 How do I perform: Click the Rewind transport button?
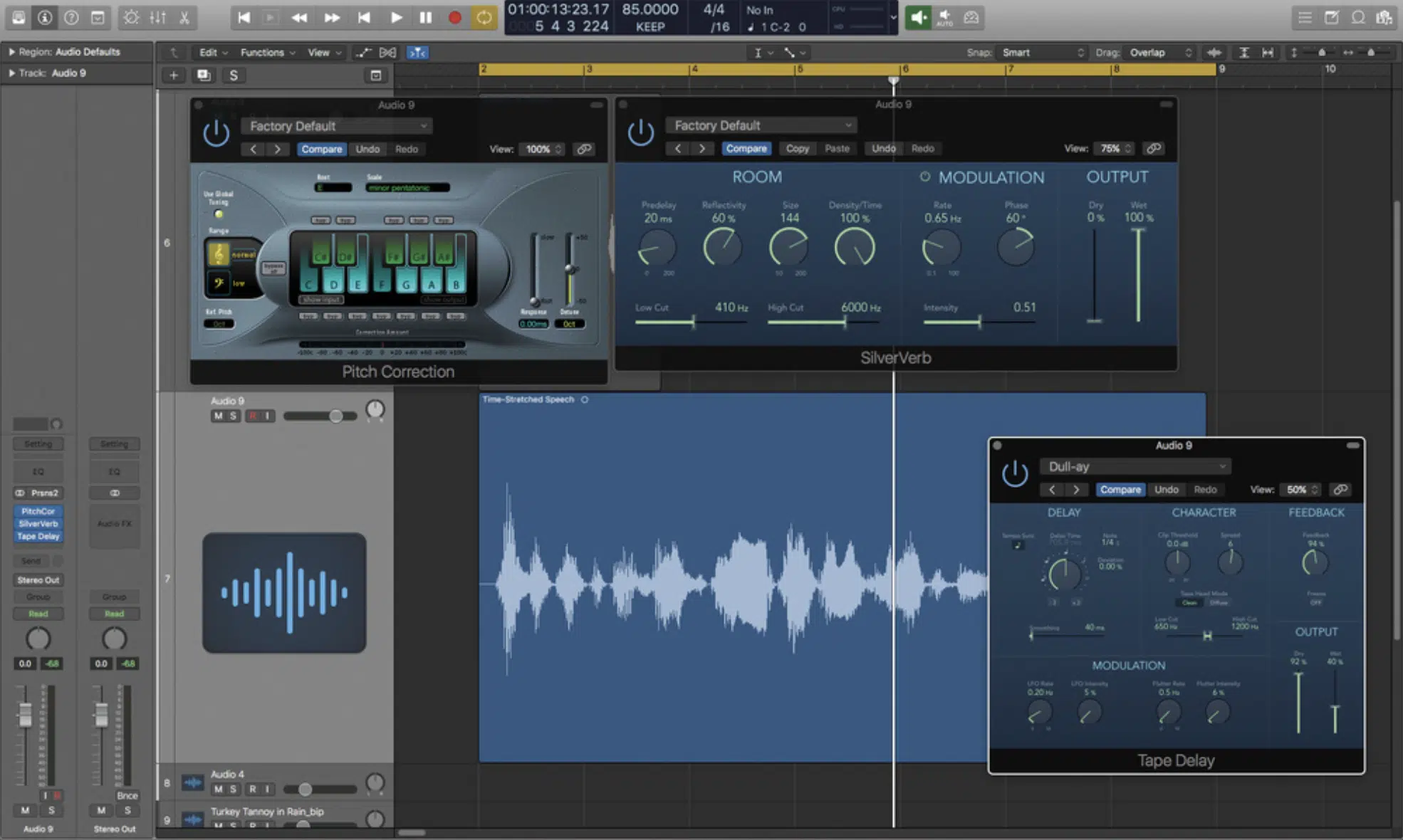300,17
